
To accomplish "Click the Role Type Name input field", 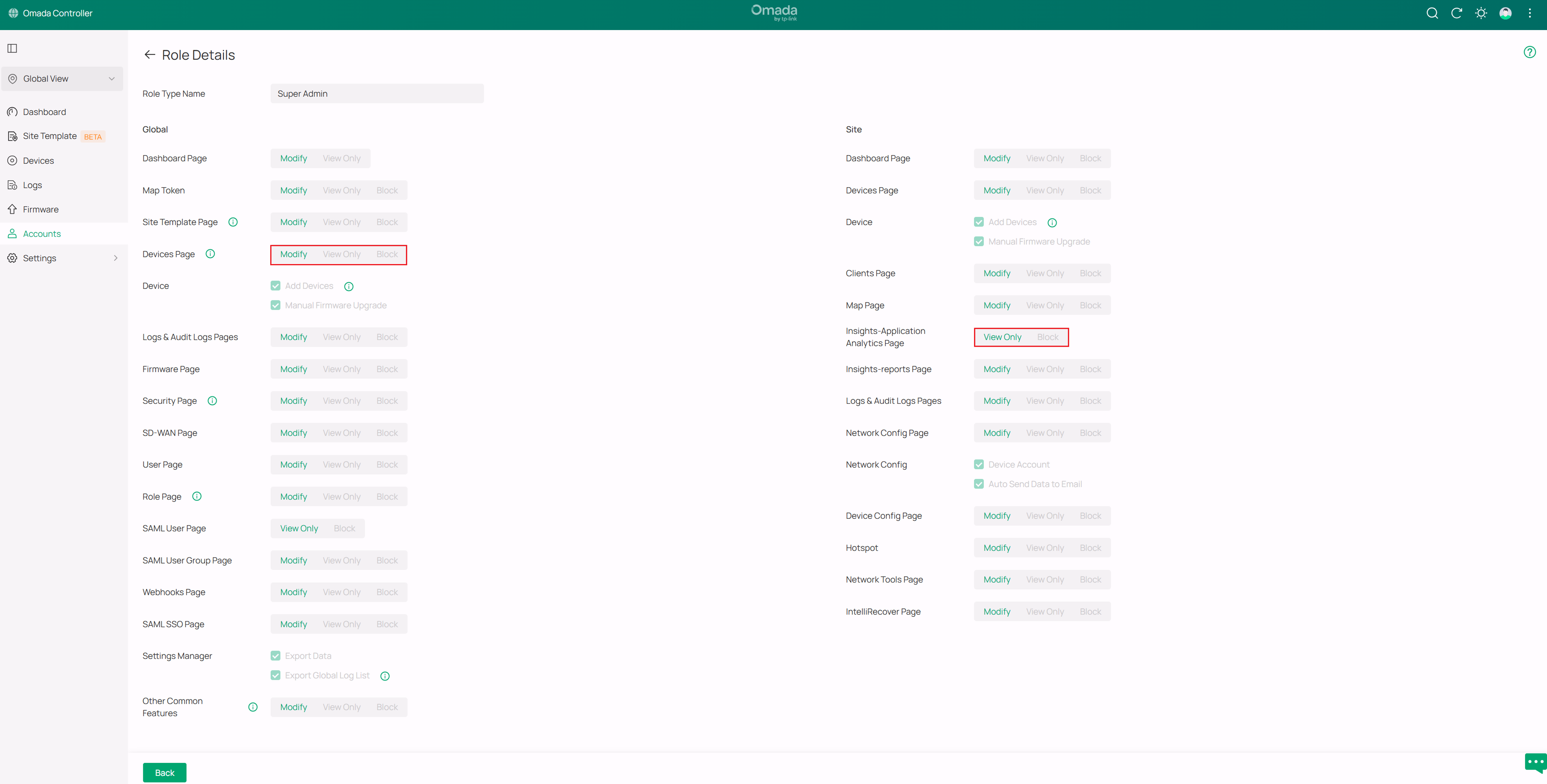I will [x=377, y=94].
